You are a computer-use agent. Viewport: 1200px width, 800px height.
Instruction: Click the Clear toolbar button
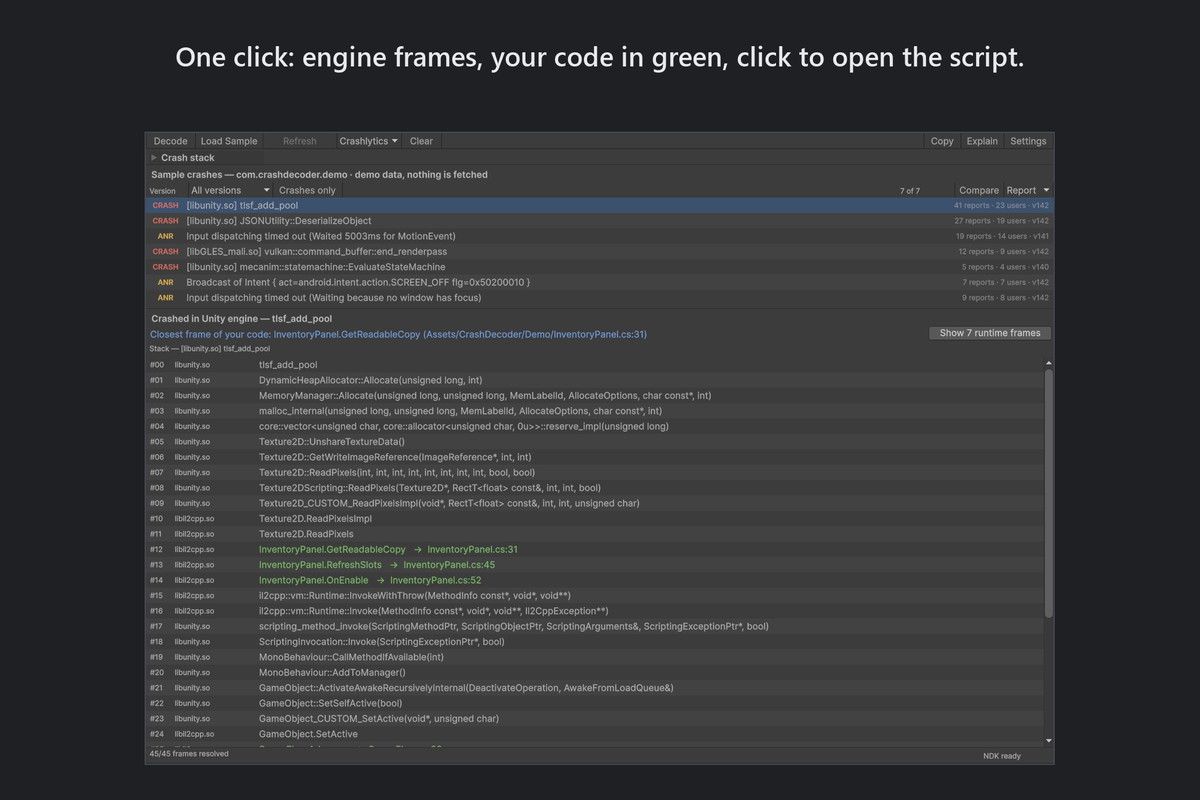pyautogui.click(x=421, y=141)
